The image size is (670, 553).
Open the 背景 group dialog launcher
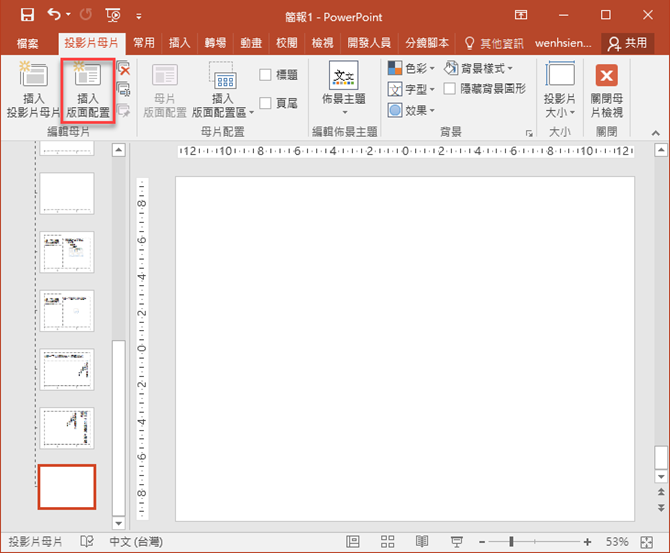pos(529,133)
